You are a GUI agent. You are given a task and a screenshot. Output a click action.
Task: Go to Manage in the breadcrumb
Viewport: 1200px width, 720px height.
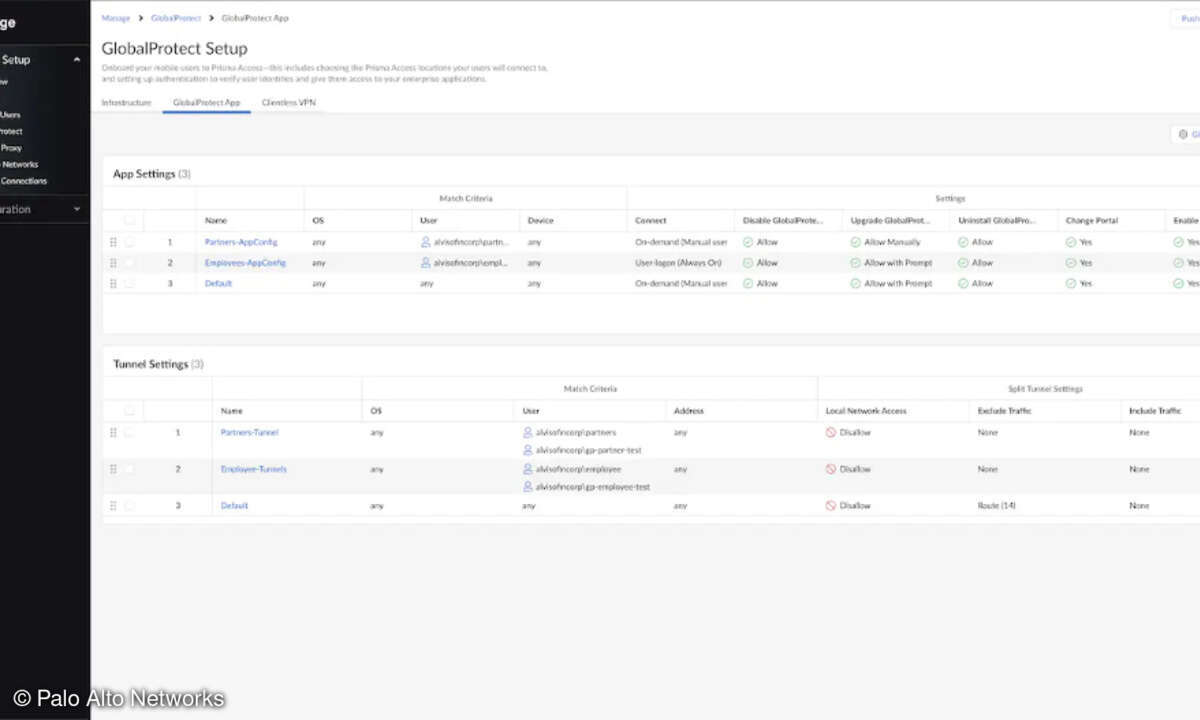116,18
